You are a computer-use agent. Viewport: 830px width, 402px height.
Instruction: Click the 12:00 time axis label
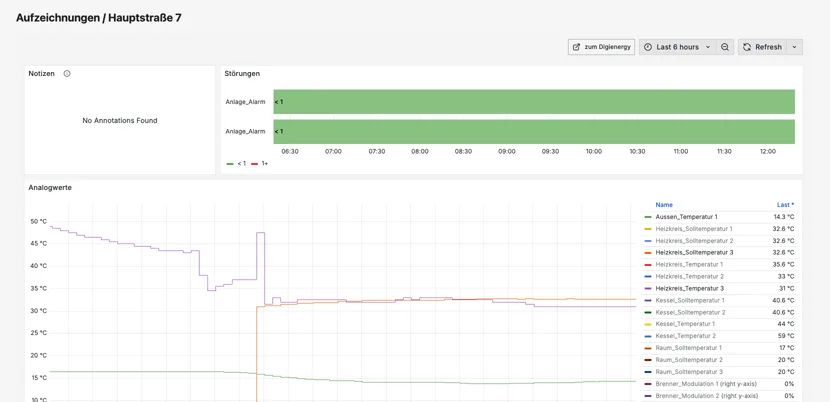[768, 151]
